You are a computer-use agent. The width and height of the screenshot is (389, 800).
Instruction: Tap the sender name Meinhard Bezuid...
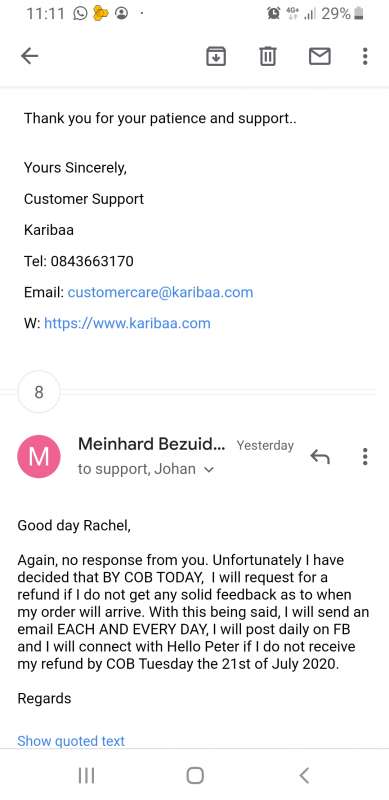151,444
